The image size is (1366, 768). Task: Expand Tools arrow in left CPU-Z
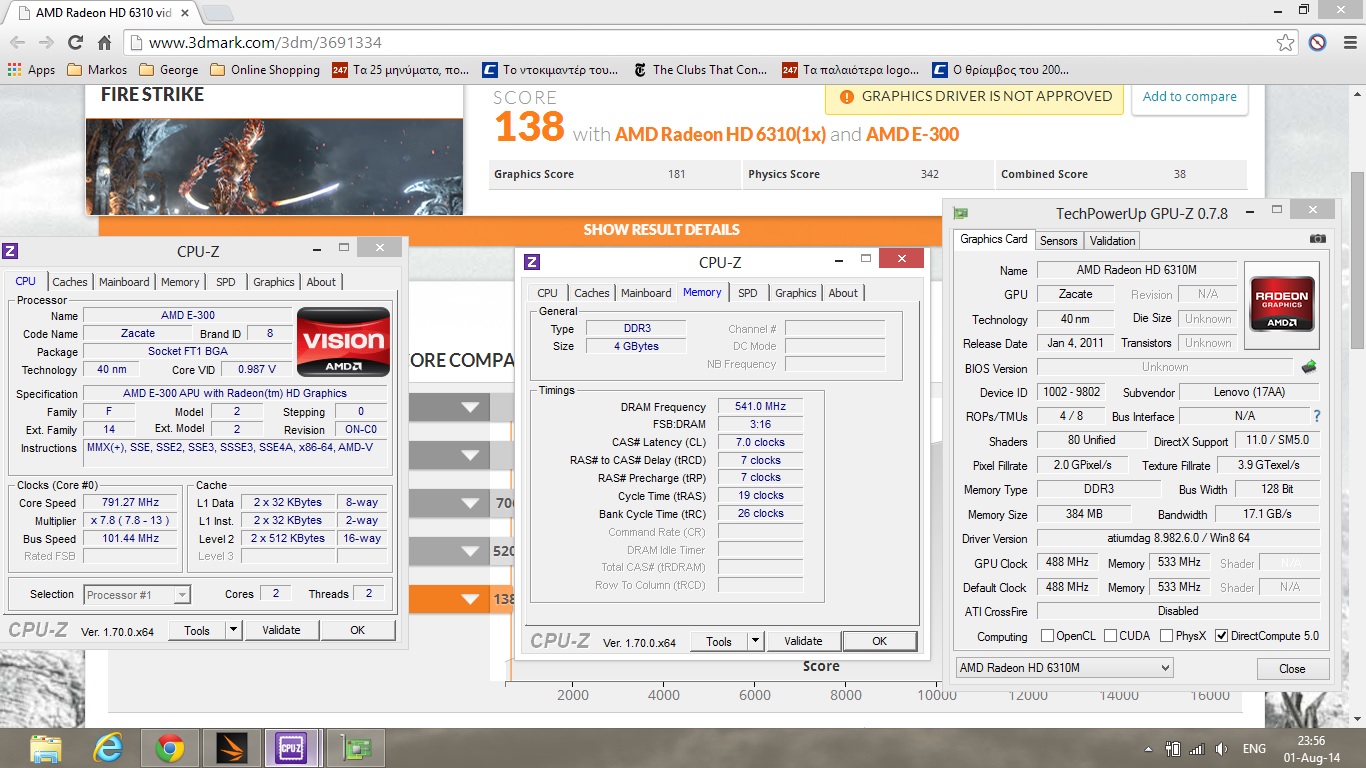(x=233, y=630)
